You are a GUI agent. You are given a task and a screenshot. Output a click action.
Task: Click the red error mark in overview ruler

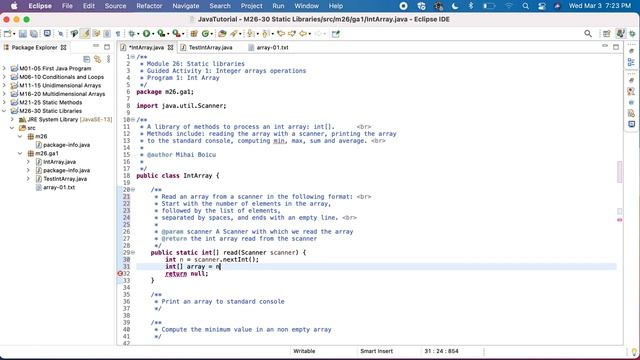pyautogui.click(x=620, y=220)
